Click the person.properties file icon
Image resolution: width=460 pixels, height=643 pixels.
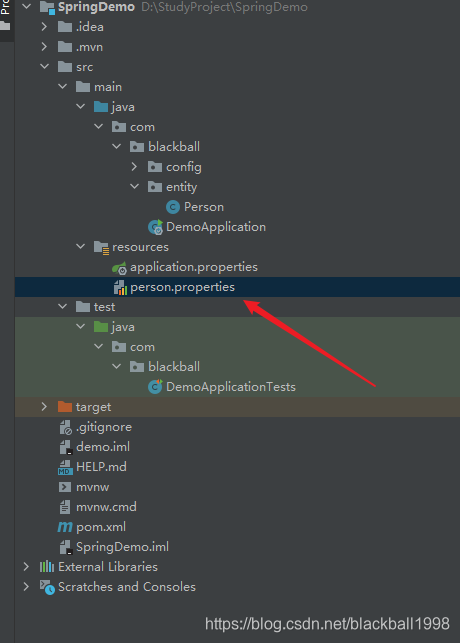[120, 287]
